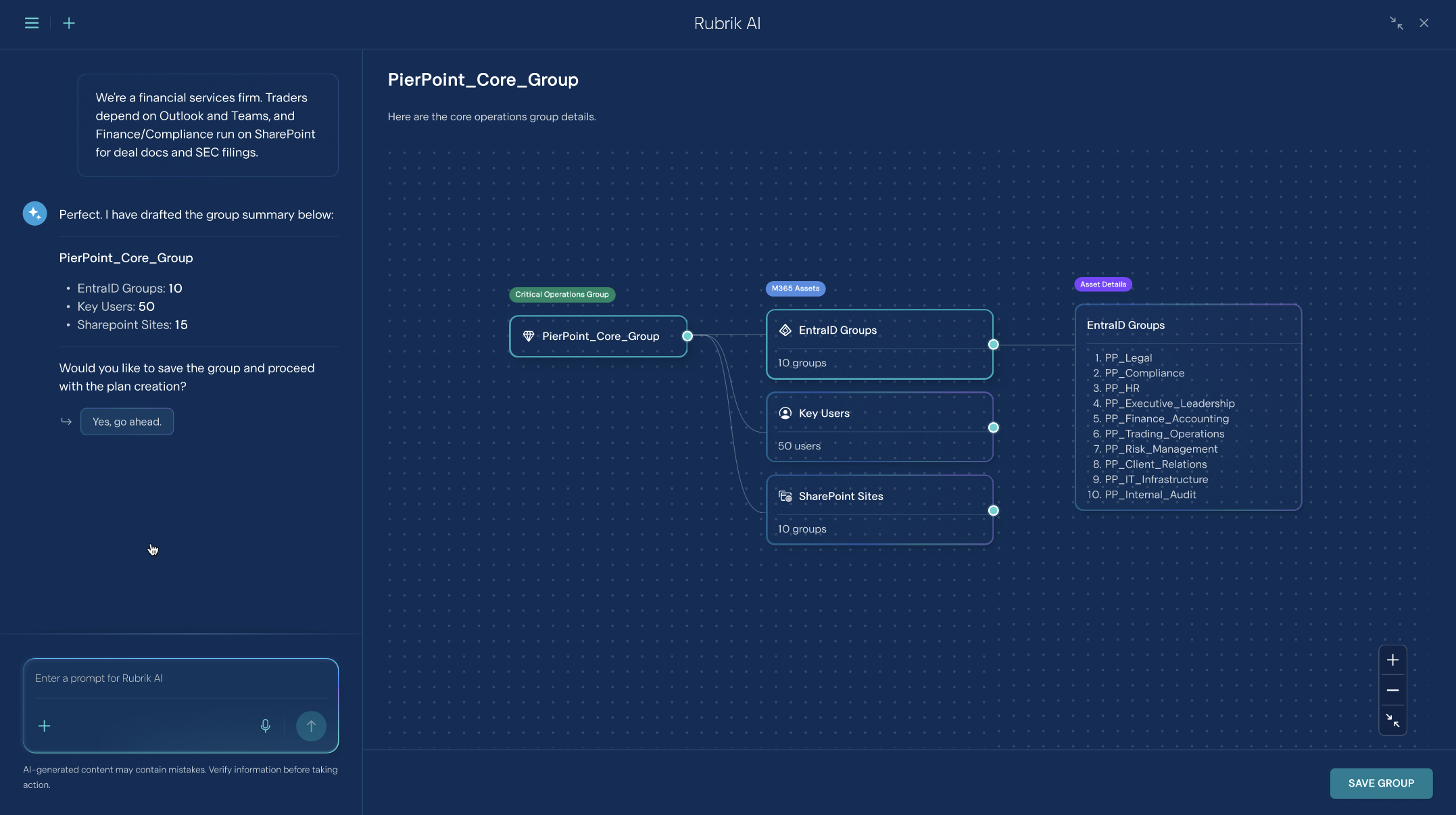The width and height of the screenshot is (1456, 815).
Task: Activate microphone voice input
Action: 266,726
